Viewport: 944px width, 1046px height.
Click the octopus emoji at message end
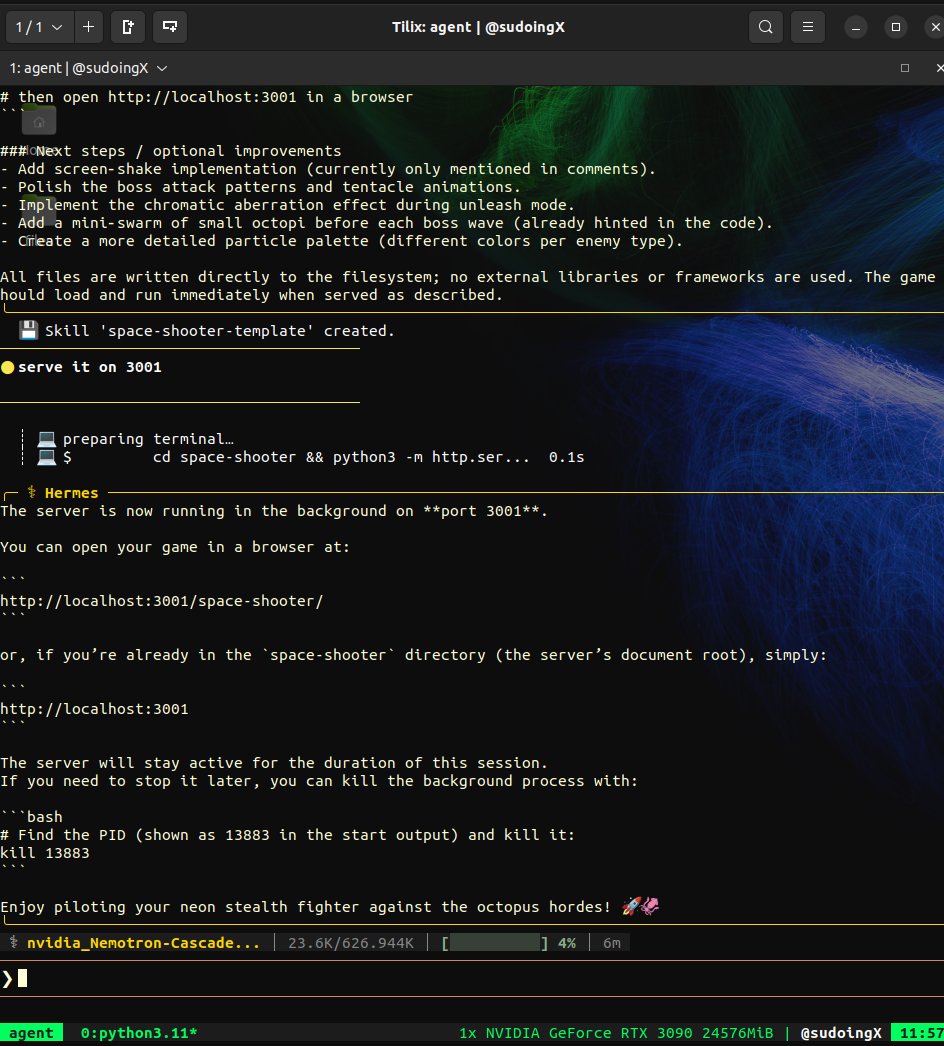point(650,907)
